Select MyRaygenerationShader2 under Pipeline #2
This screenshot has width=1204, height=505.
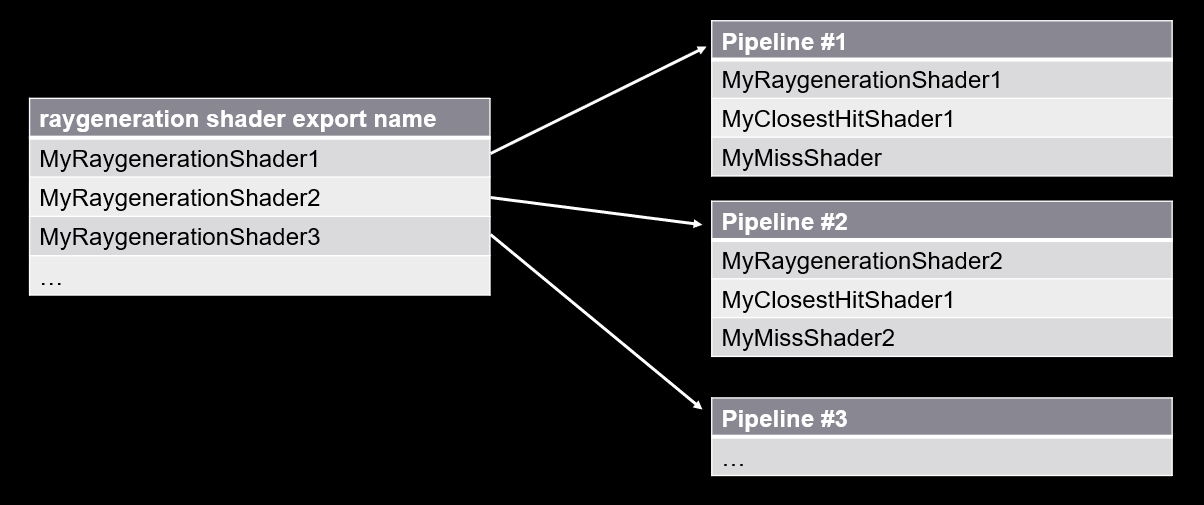click(941, 261)
